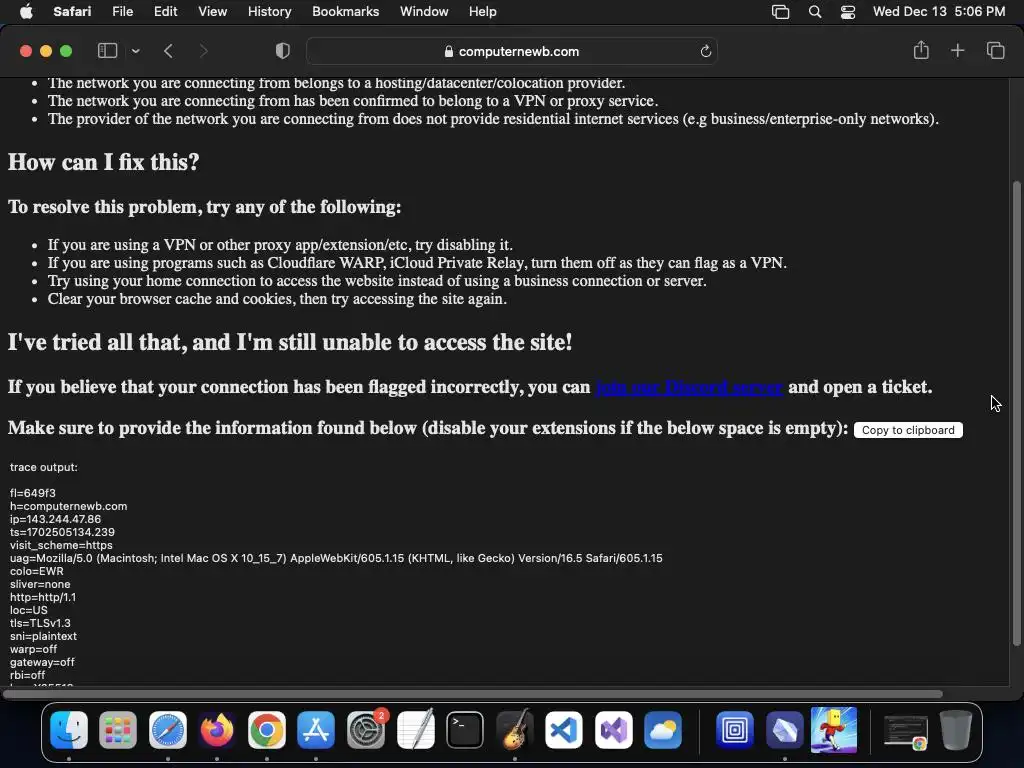Click the loc=US trace line
The height and width of the screenshot is (768, 1024).
coord(29,610)
